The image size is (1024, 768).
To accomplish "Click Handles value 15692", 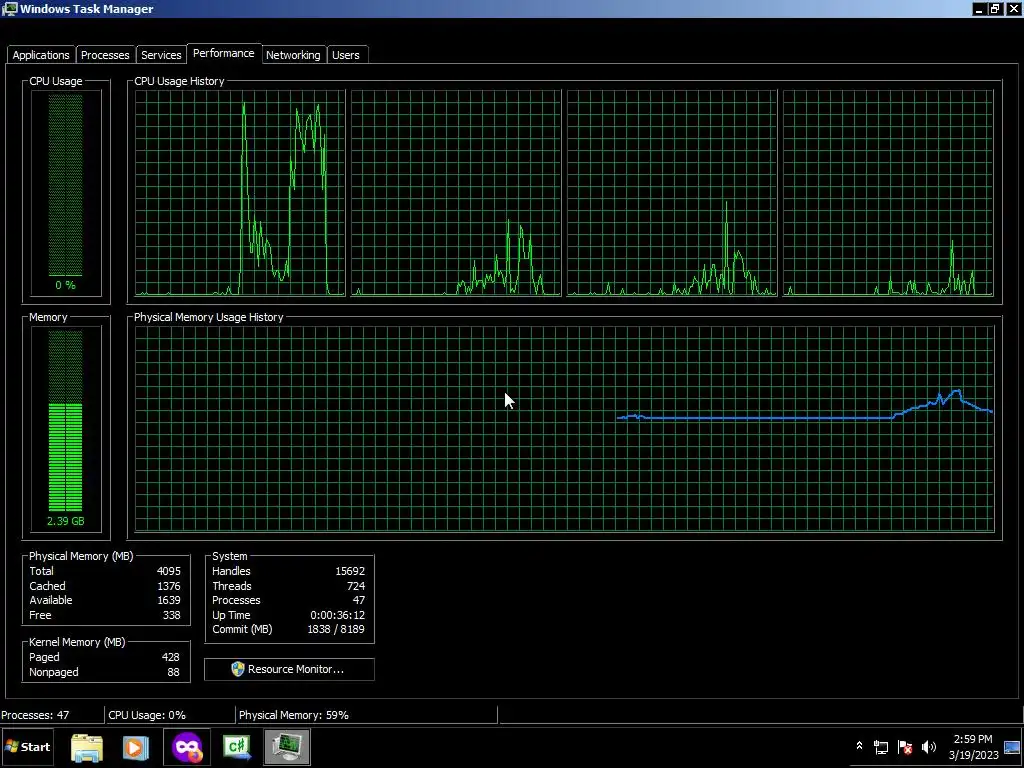I will click(350, 571).
